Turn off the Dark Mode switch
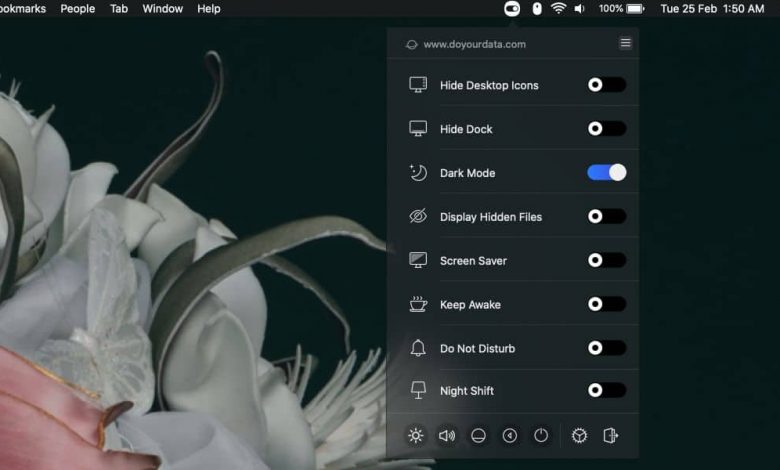Image resolution: width=780 pixels, height=470 pixels. pyautogui.click(x=606, y=173)
